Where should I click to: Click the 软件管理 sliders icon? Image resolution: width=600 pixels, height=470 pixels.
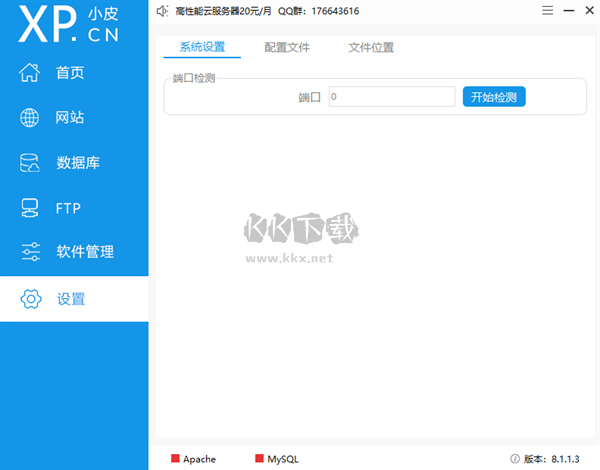point(30,252)
